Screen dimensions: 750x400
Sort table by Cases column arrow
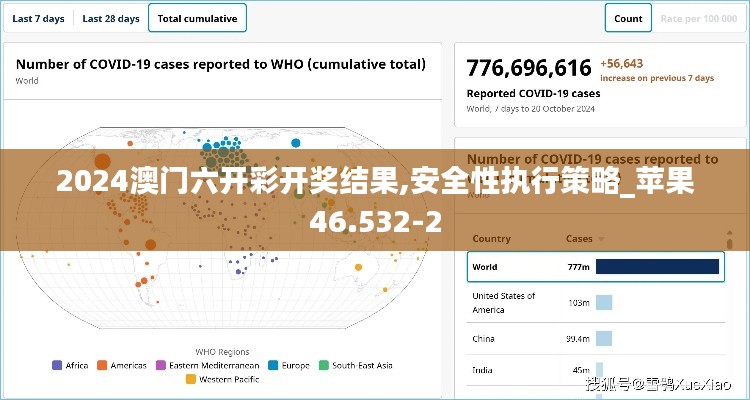point(602,239)
